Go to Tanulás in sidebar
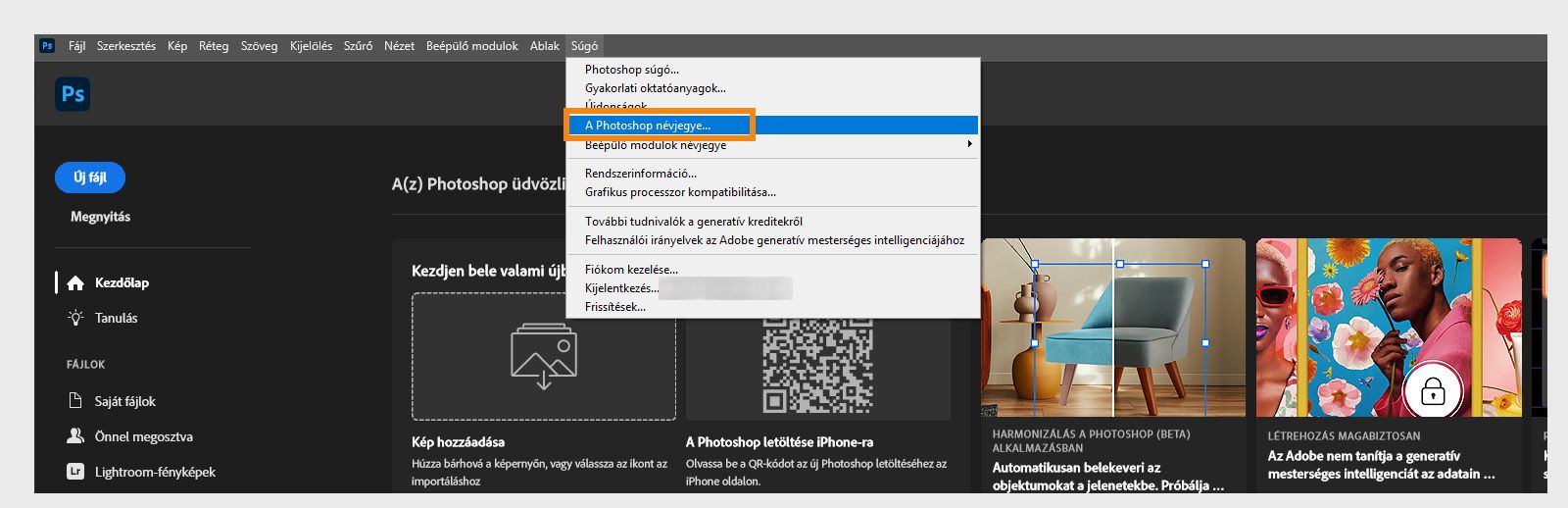The height and width of the screenshot is (508, 1568). tap(116, 318)
